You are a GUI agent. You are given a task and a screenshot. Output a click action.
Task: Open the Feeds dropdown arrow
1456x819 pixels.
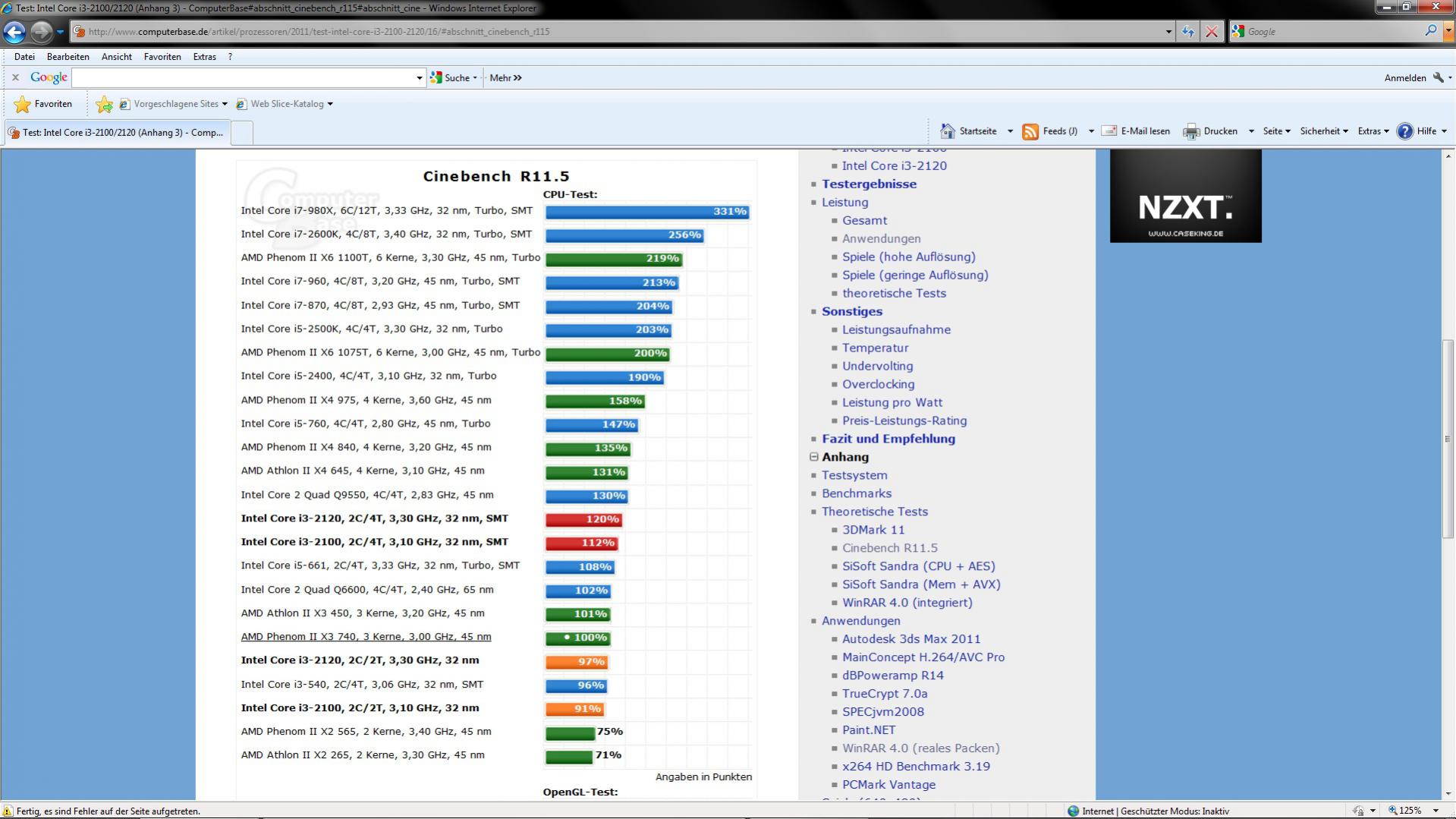[1091, 131]
